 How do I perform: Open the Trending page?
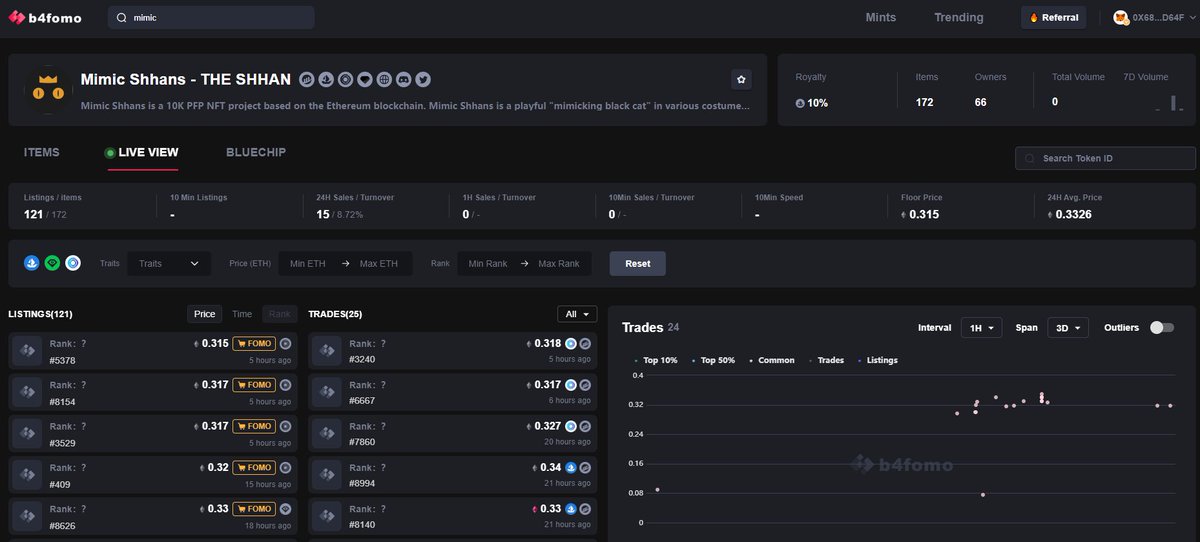[959, 18]
